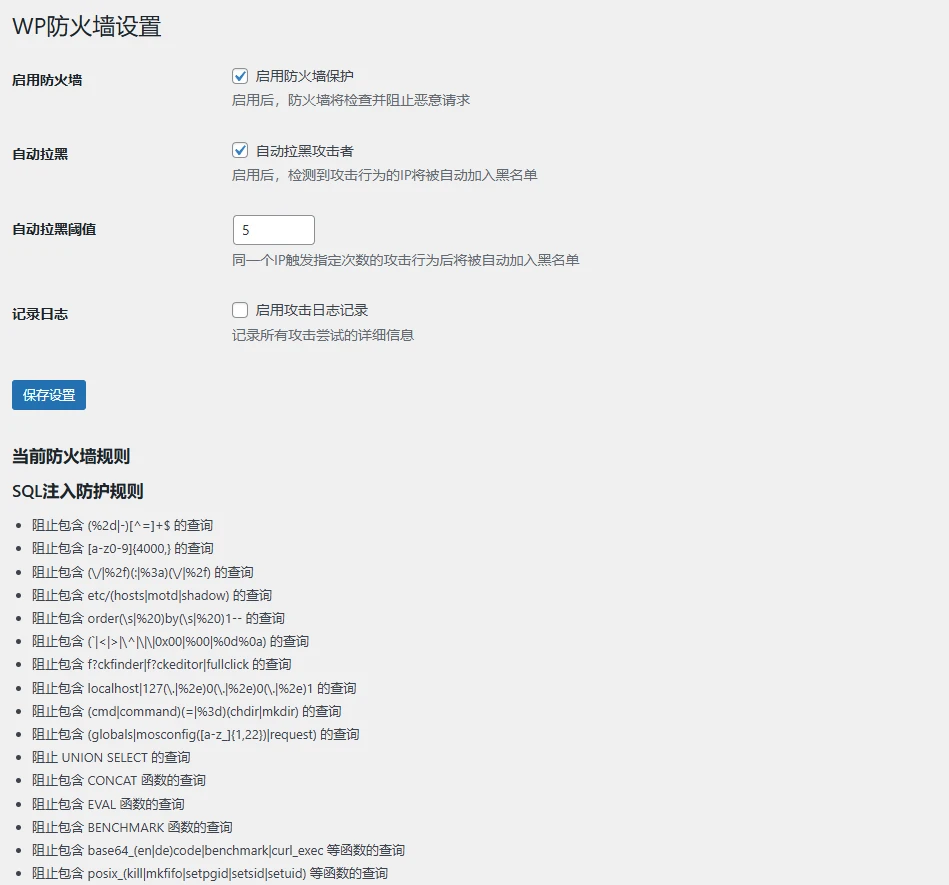Click the WP防火墙设置 page title
Screen dimensions: 949x885
[87, 27]
